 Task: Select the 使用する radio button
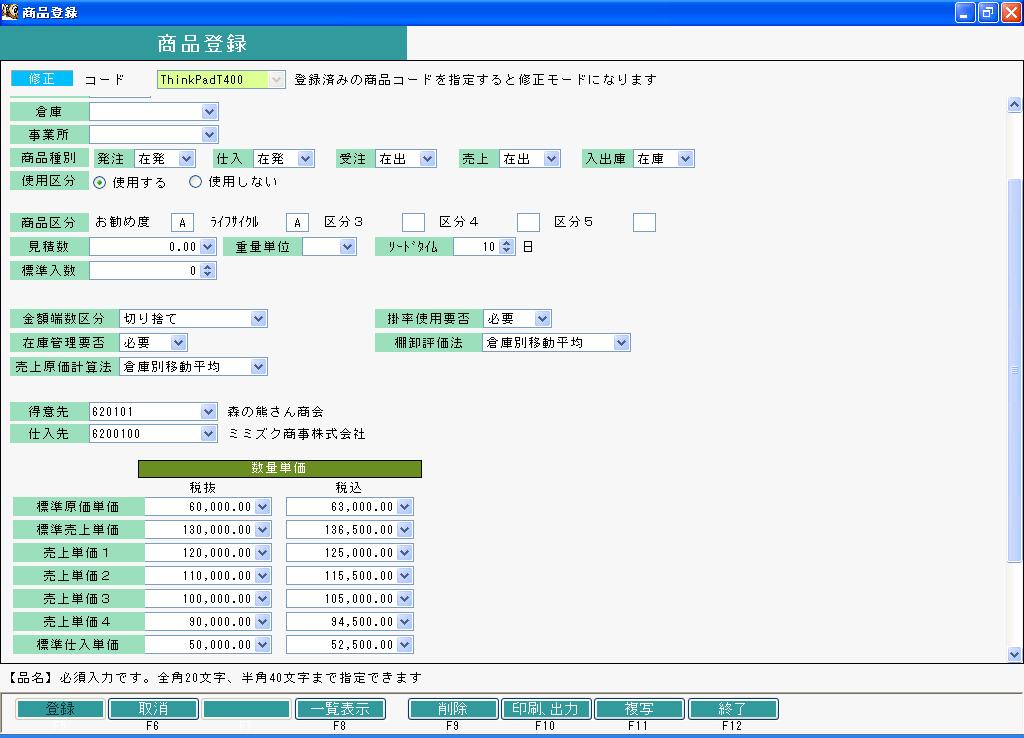99,182
